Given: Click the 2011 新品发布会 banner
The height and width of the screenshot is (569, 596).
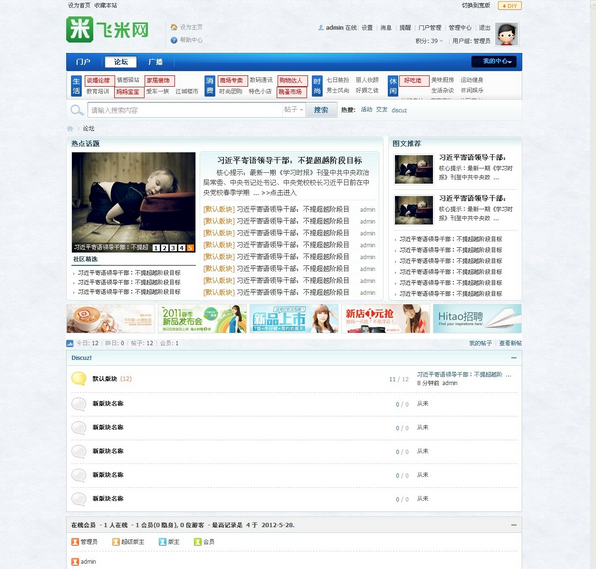Looking at the screenshot, I should pos(202,319).
